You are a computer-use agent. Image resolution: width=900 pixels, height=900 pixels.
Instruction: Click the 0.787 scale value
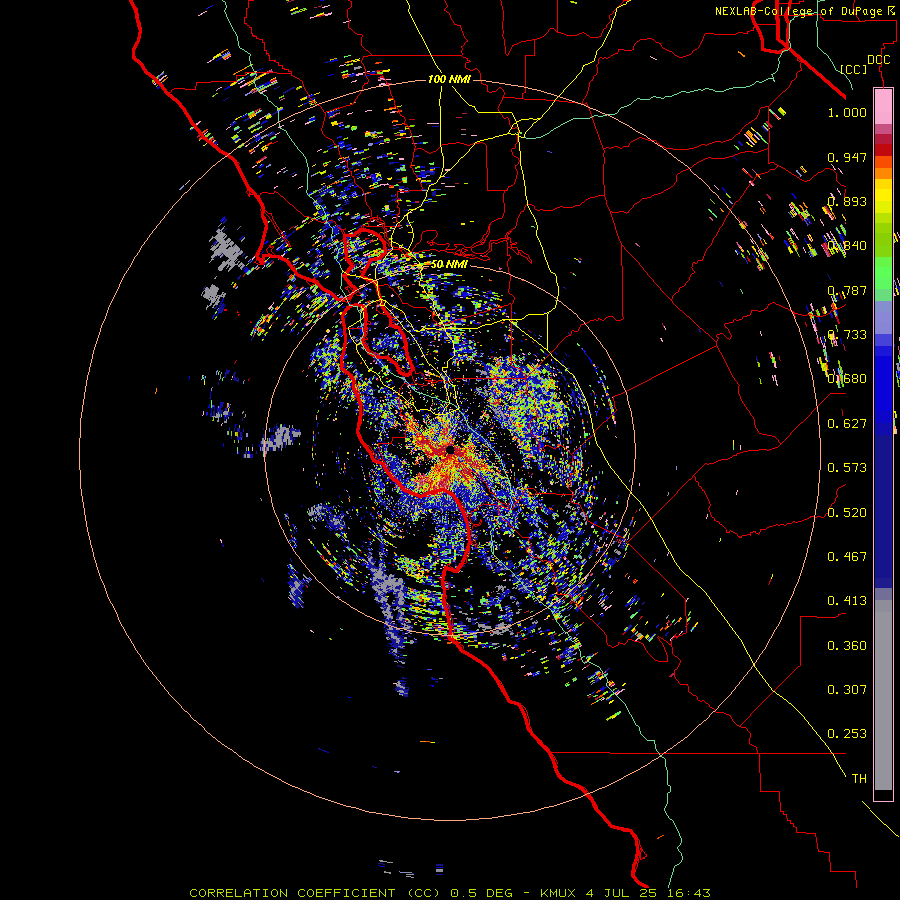coord(847,290)
